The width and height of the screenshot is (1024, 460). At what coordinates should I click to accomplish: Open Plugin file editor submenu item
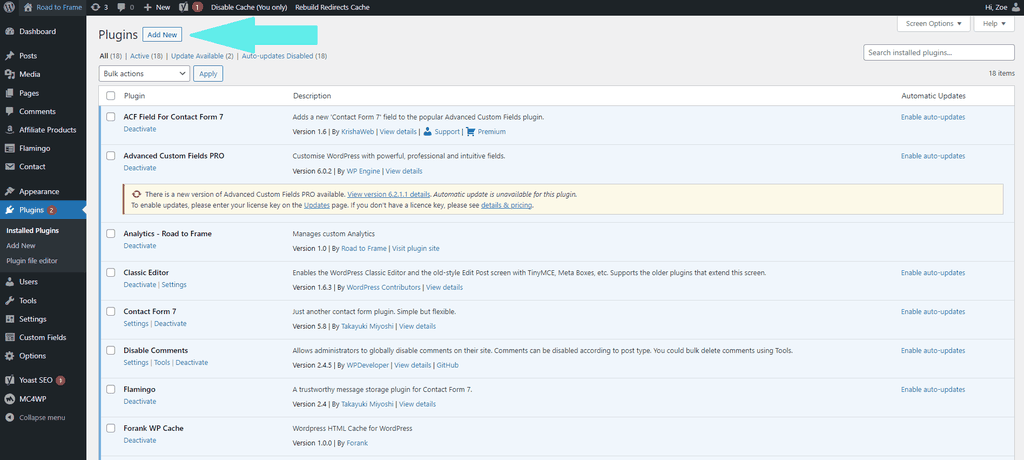click(32, 261)
